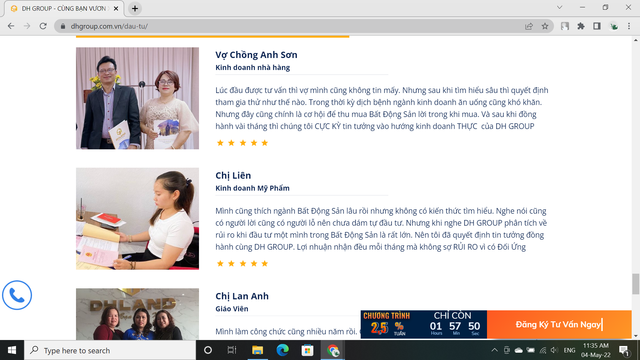Click the taskbar search box

110,350
